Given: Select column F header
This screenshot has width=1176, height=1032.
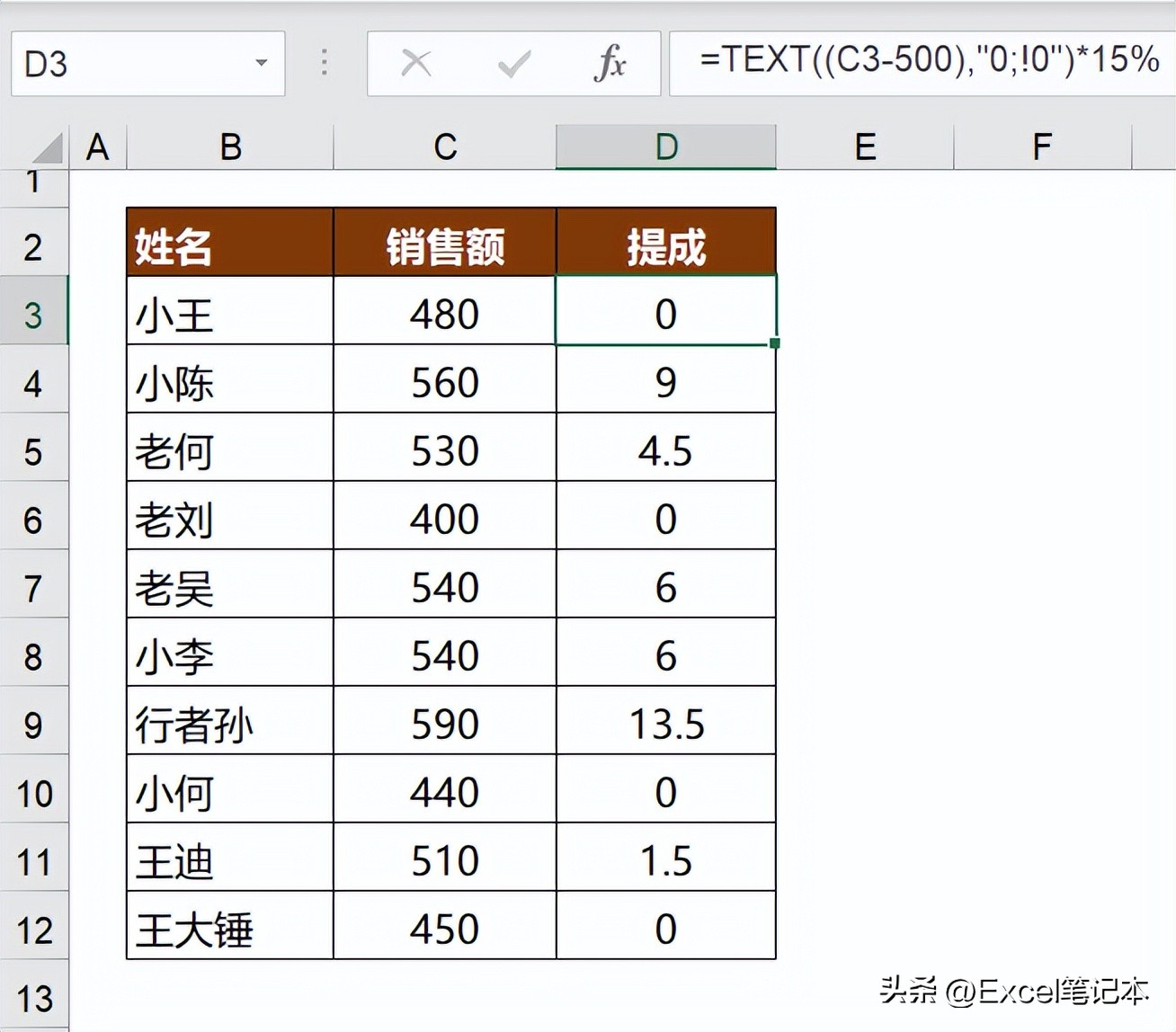Looking at the screenshot, I should tap(1041, 146).
